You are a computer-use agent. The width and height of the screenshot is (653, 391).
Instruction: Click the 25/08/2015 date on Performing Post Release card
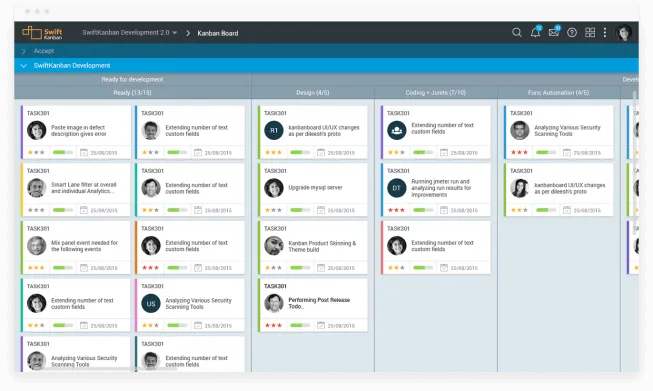pyautogui.click(x=341, y=326)
